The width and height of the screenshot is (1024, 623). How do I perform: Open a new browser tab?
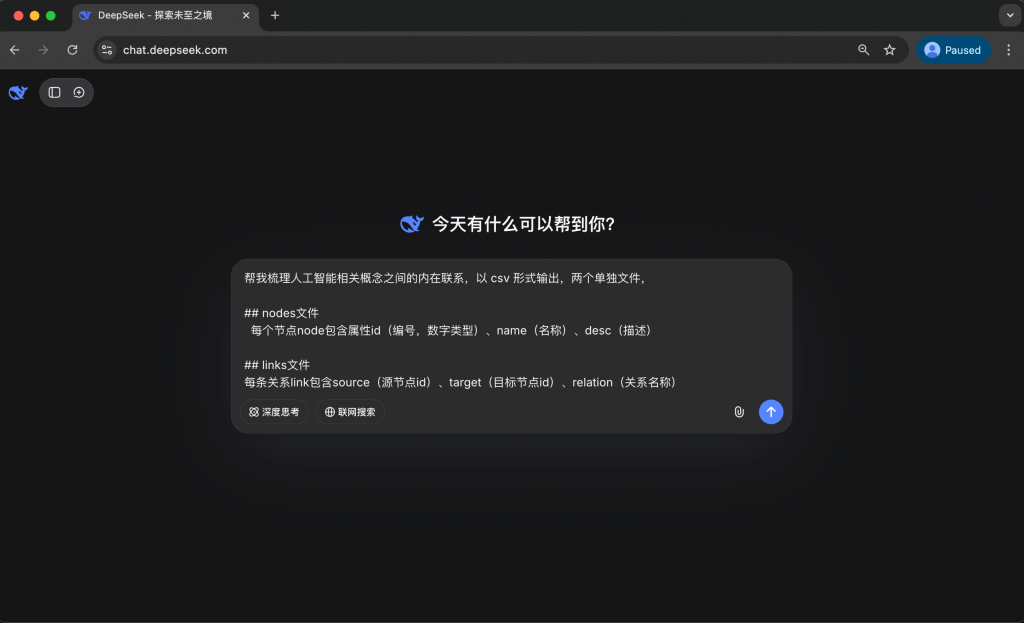tap(275, 15)
